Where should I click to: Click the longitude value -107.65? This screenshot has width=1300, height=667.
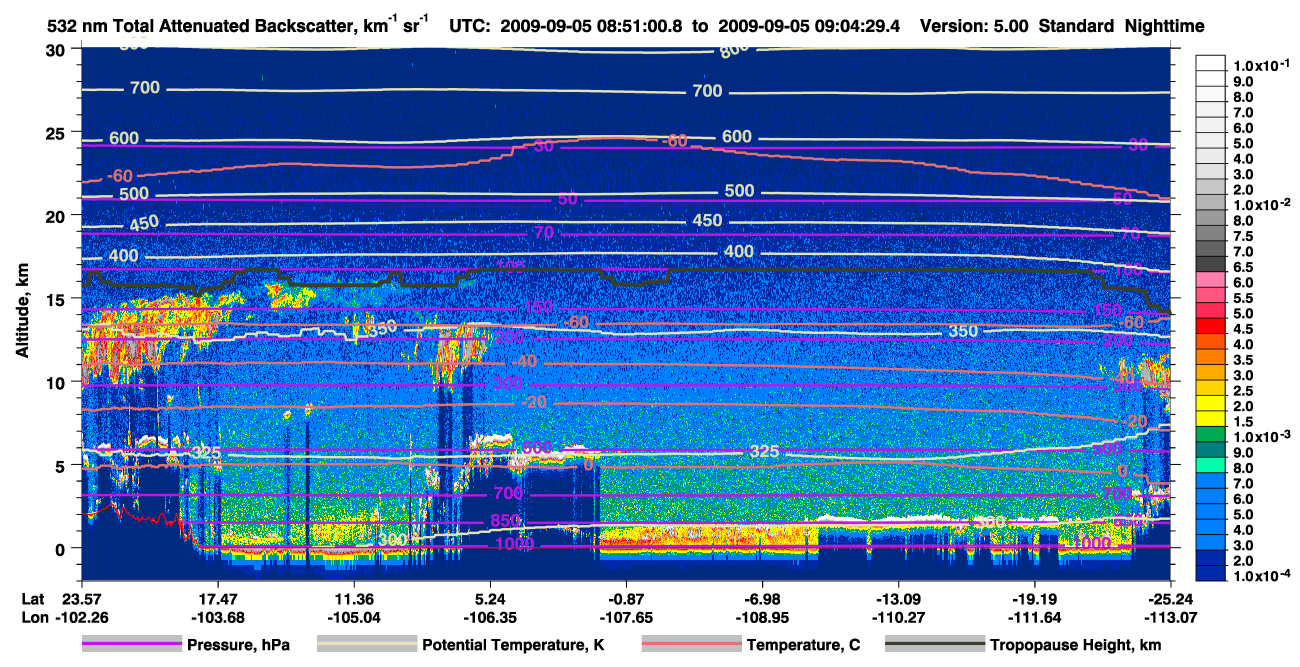click(626, 617)
